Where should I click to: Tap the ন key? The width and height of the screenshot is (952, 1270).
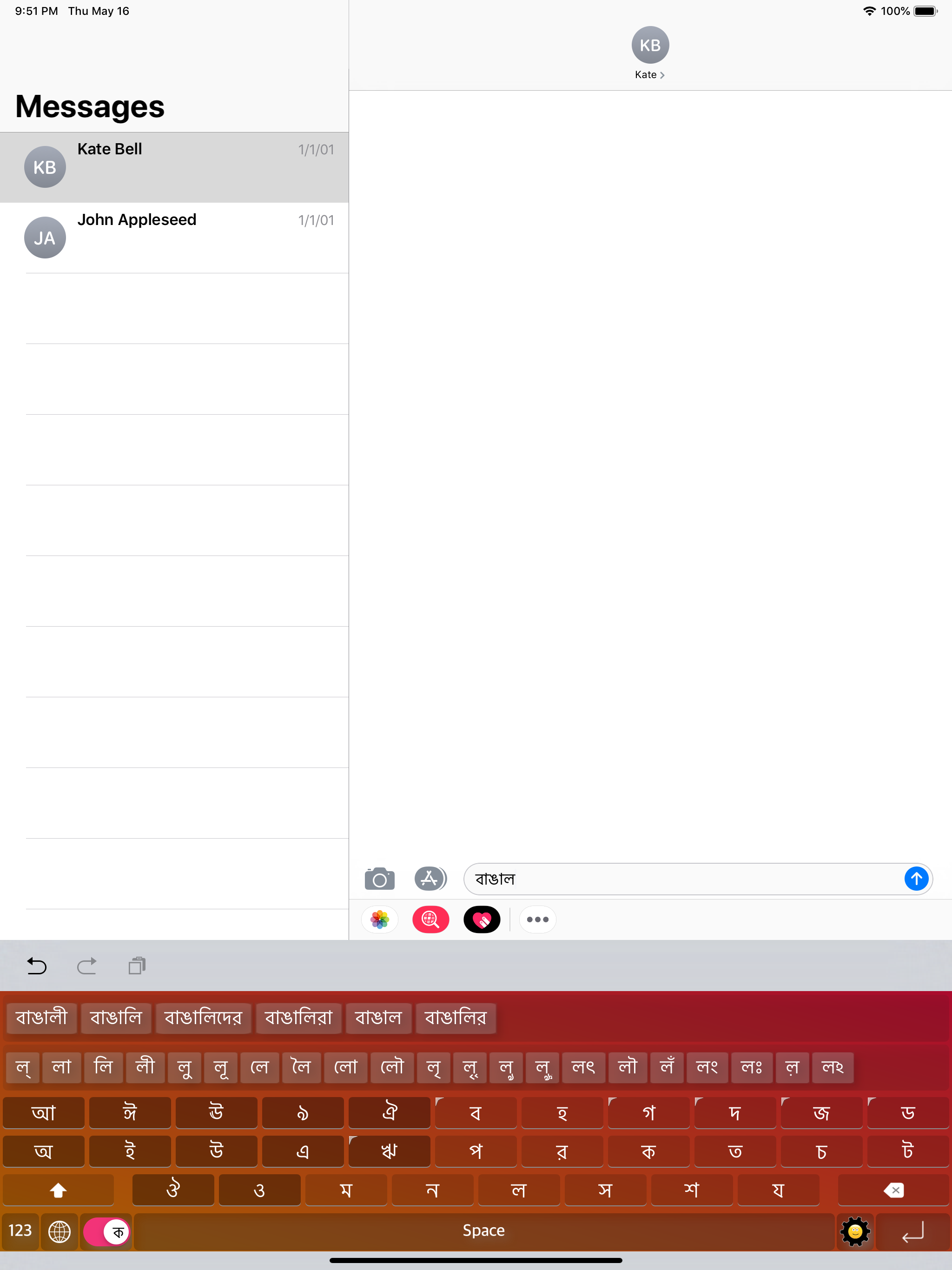pyautogui.click(x=432, y=1190)
